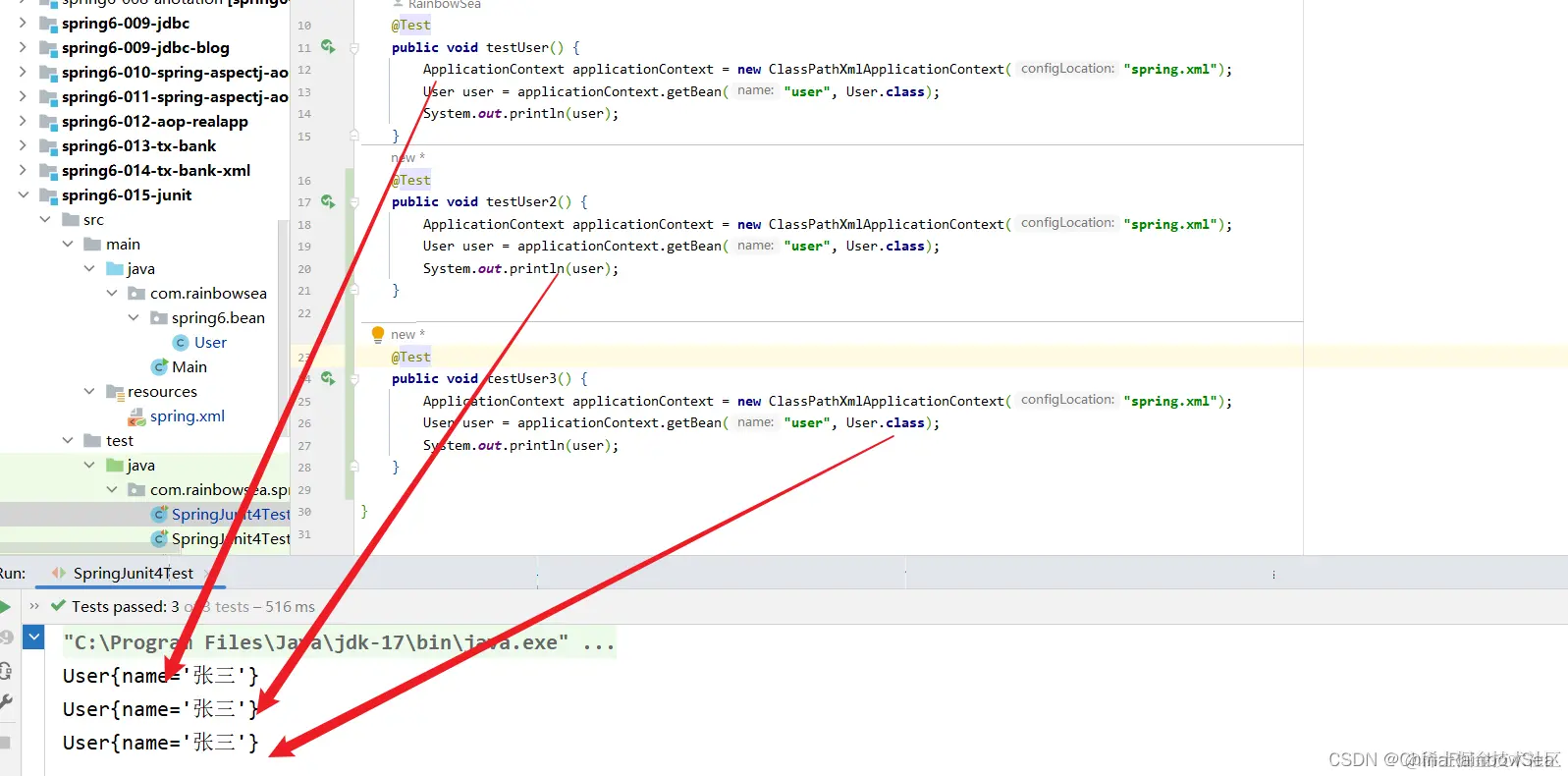Run testUser3 from its gutter icon
This screenshot has width=1568, height=776.
click(328, 378)
